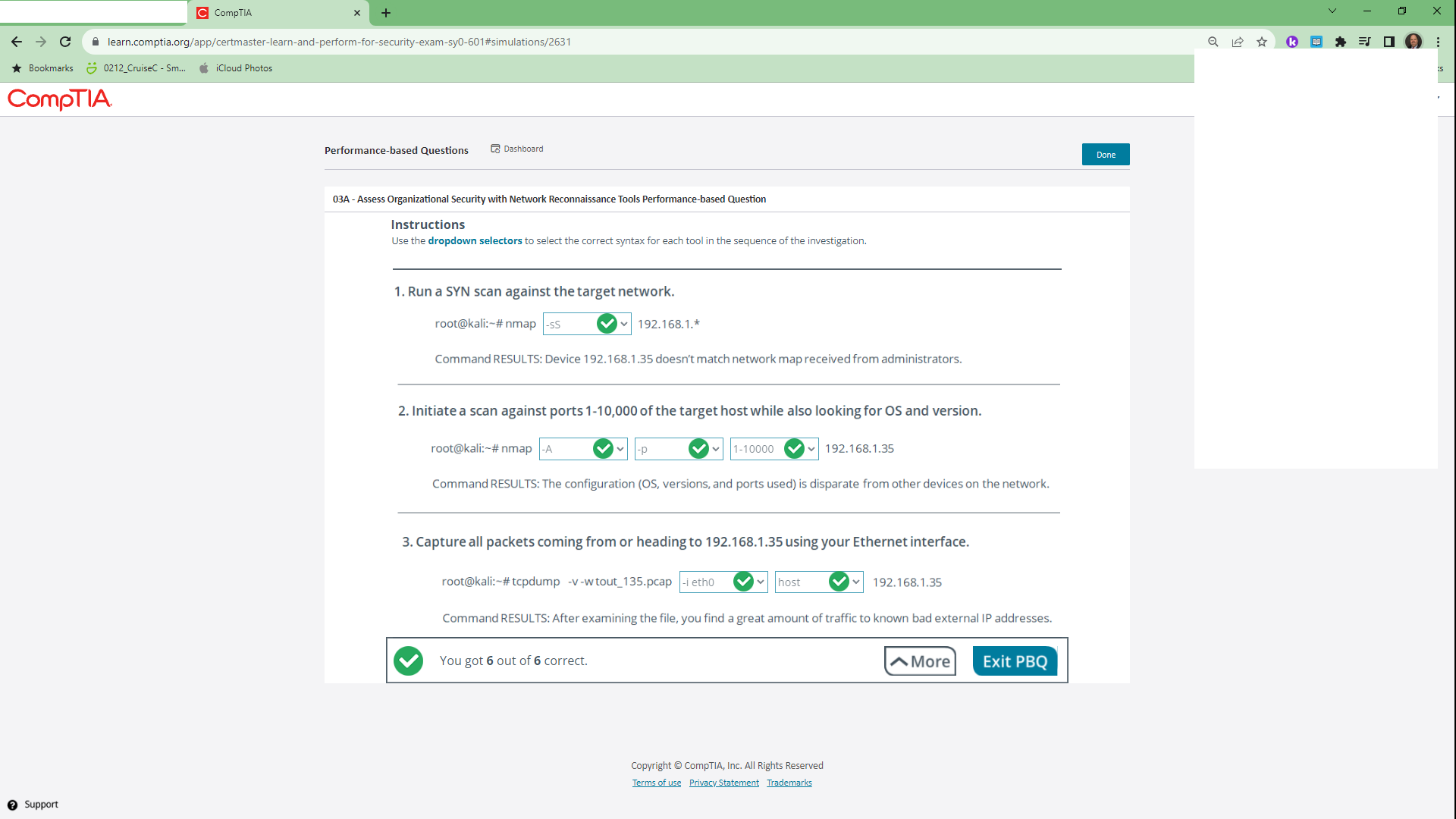Open a new browser tab

click(386, 13)
